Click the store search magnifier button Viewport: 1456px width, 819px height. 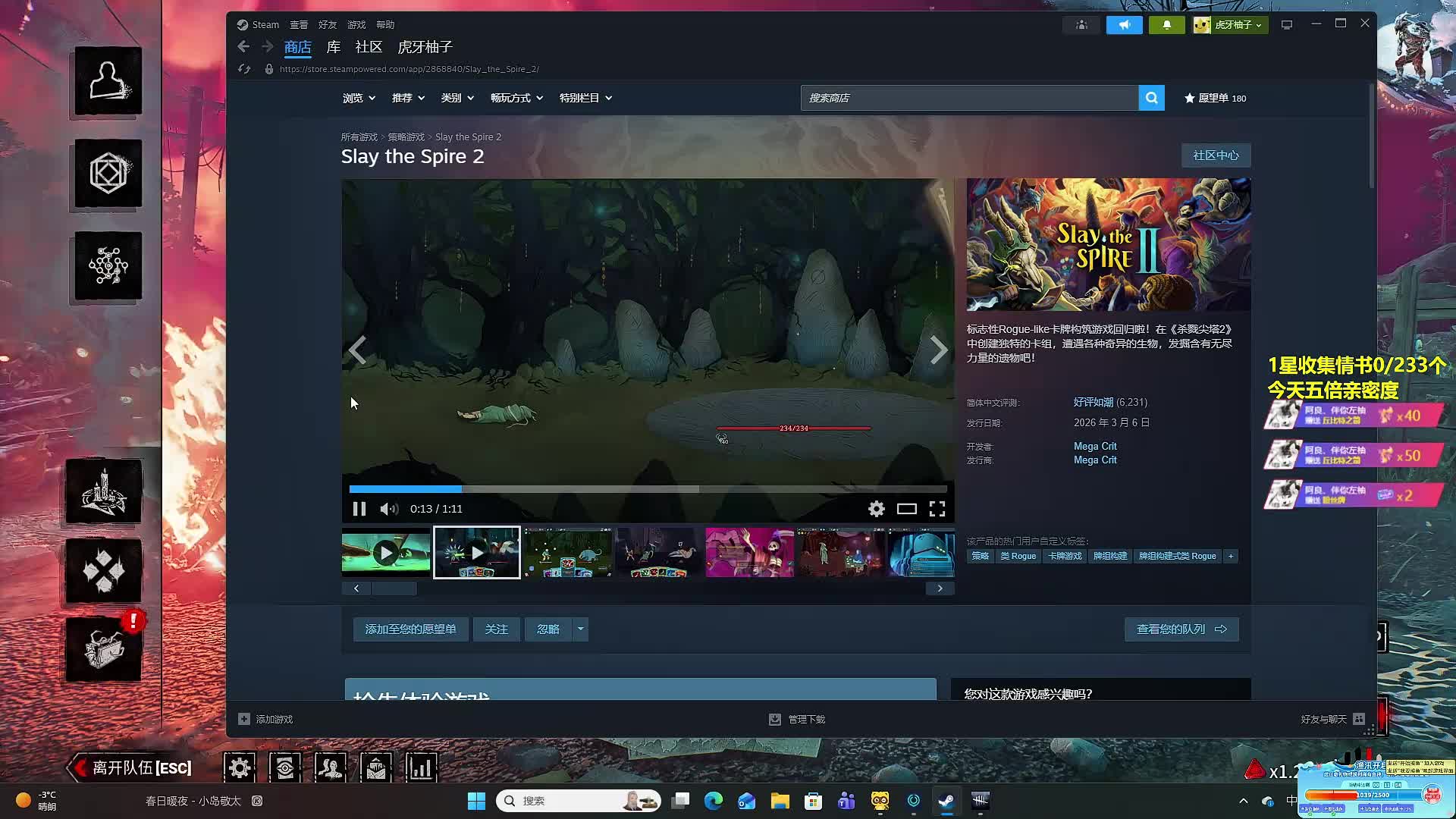(1151, 98)
